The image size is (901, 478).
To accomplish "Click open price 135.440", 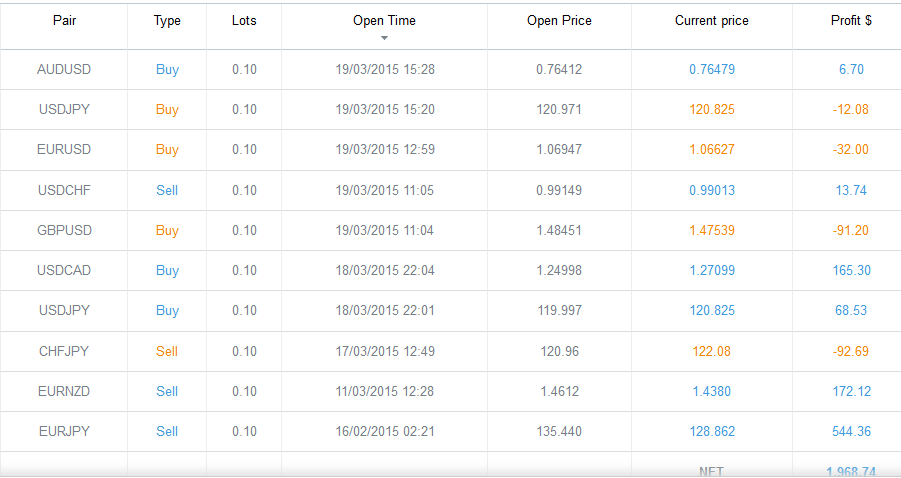I will click(x=559, y=431).
